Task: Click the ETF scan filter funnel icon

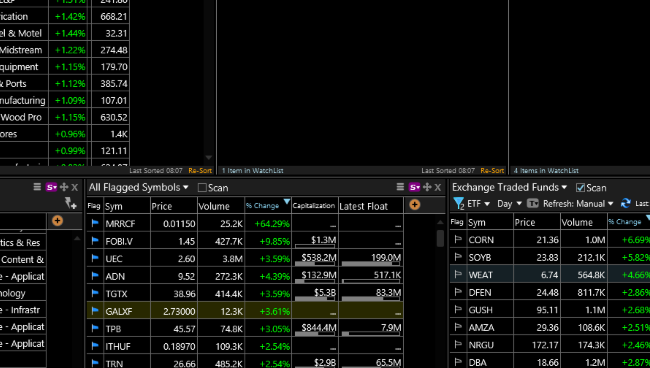Action: [x=458, y=203]
